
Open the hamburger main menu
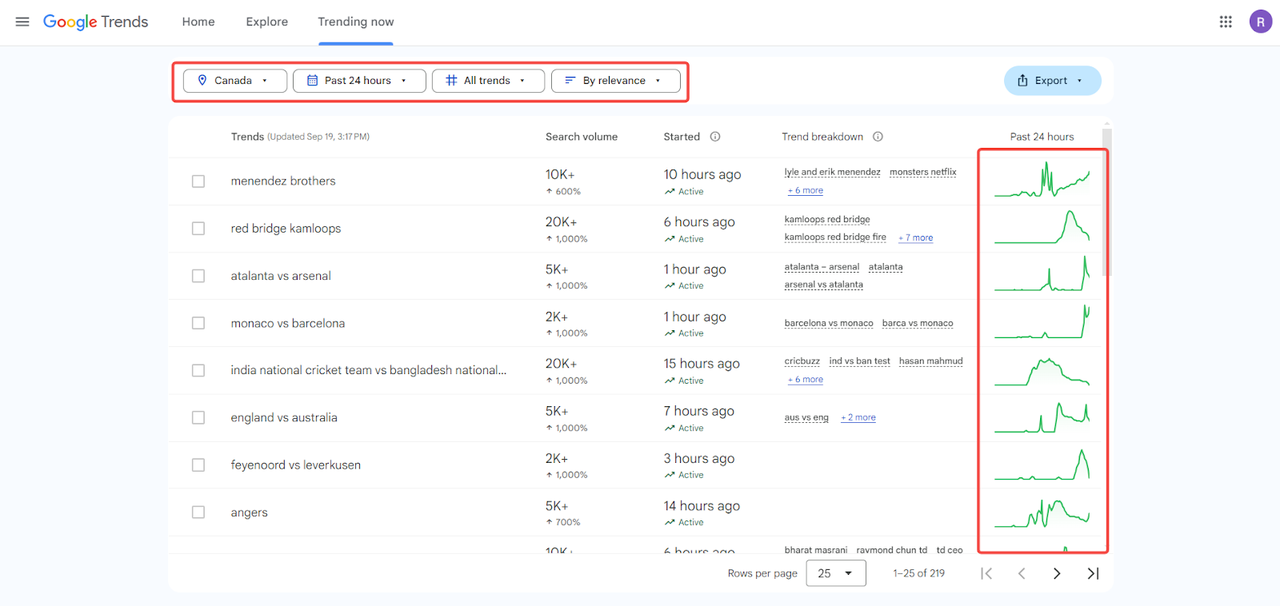22,22
